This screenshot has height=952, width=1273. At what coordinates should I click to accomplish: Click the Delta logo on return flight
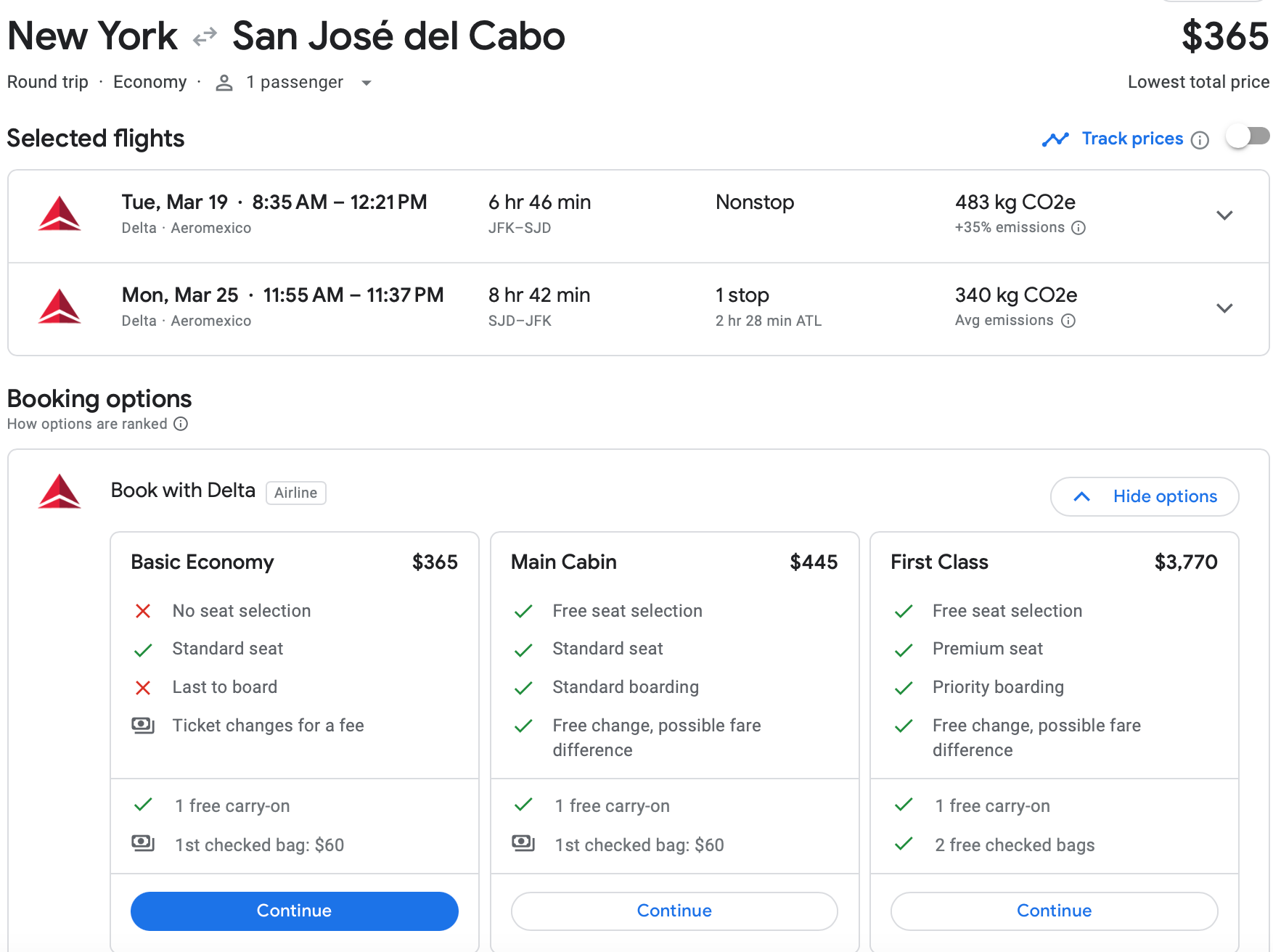pyautogui.click(x=60, y=307)
